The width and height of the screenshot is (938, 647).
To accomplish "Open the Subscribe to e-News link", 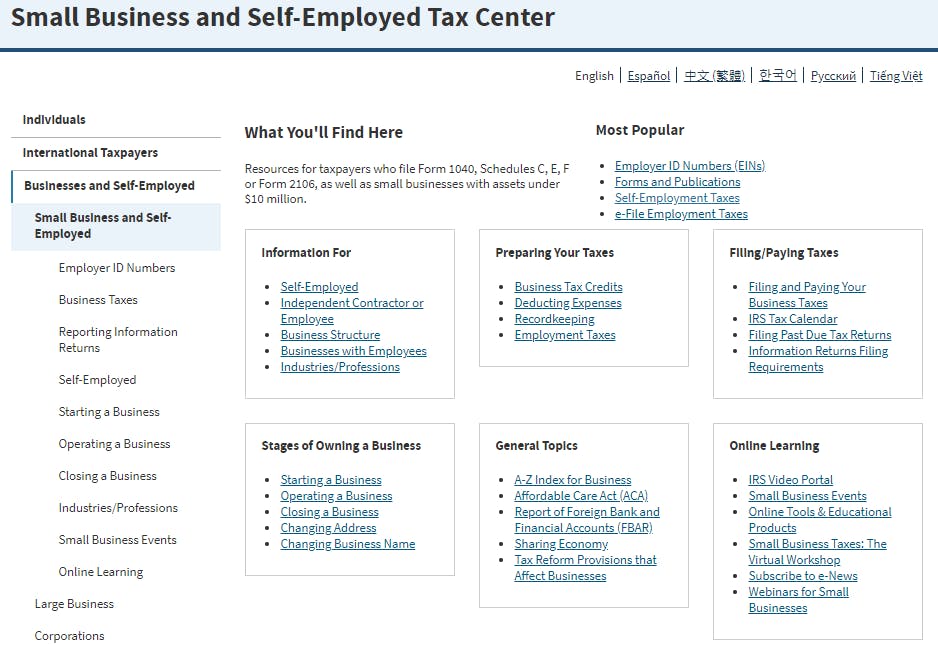I will [803, 576].
